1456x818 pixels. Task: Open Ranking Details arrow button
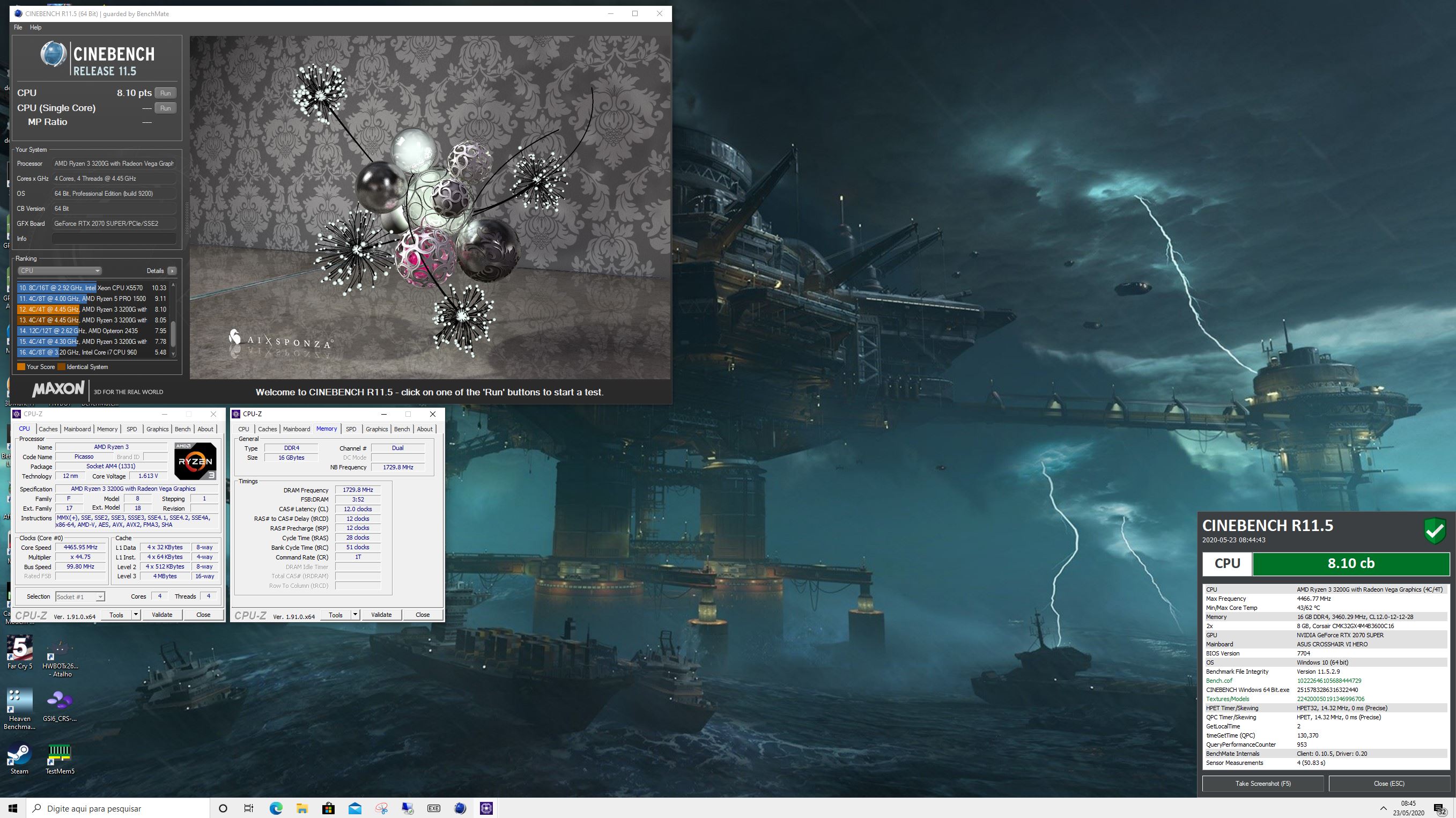pos(172,271)
